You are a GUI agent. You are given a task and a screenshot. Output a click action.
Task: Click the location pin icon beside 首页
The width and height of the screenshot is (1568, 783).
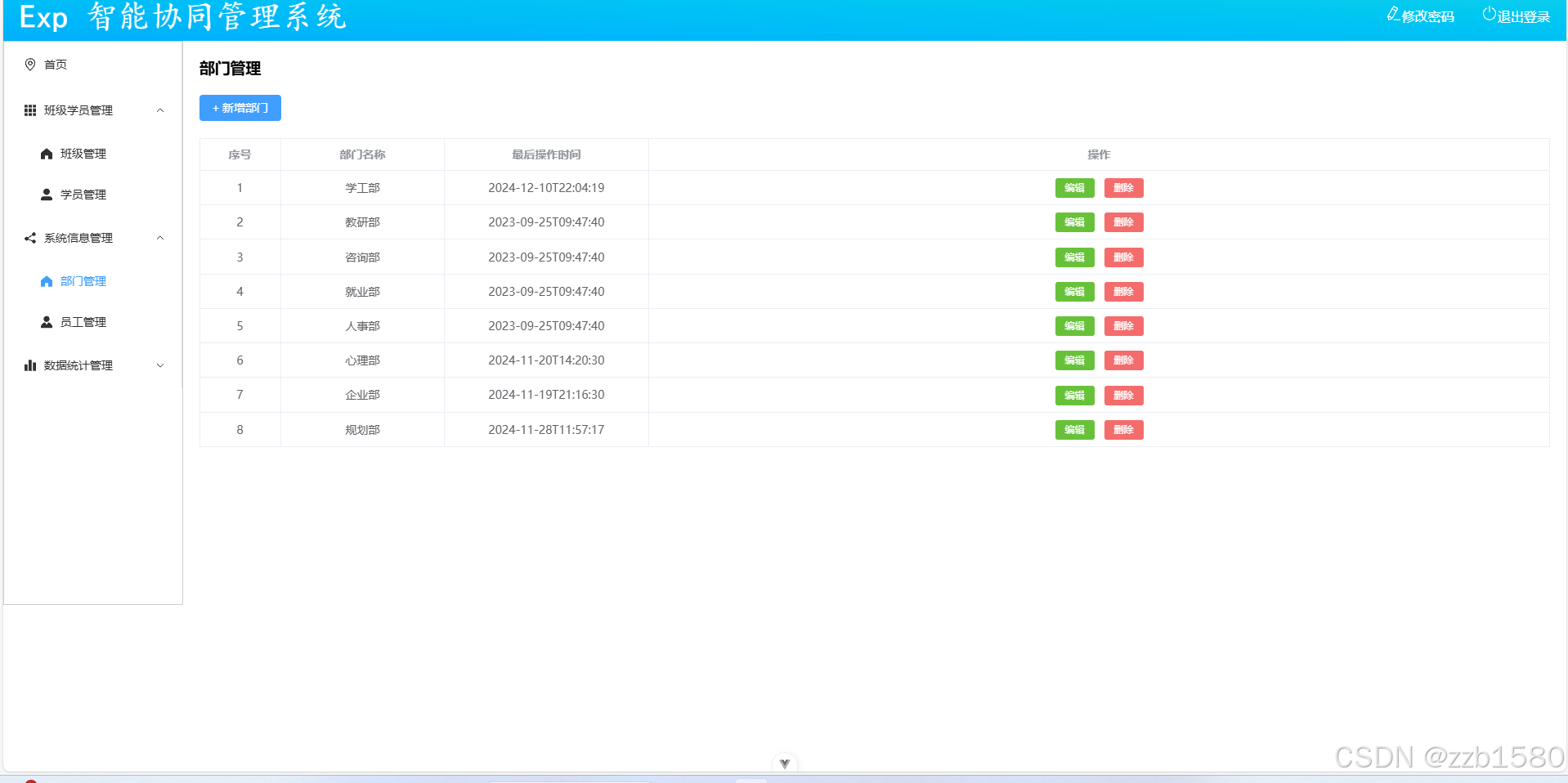(30, 65)
